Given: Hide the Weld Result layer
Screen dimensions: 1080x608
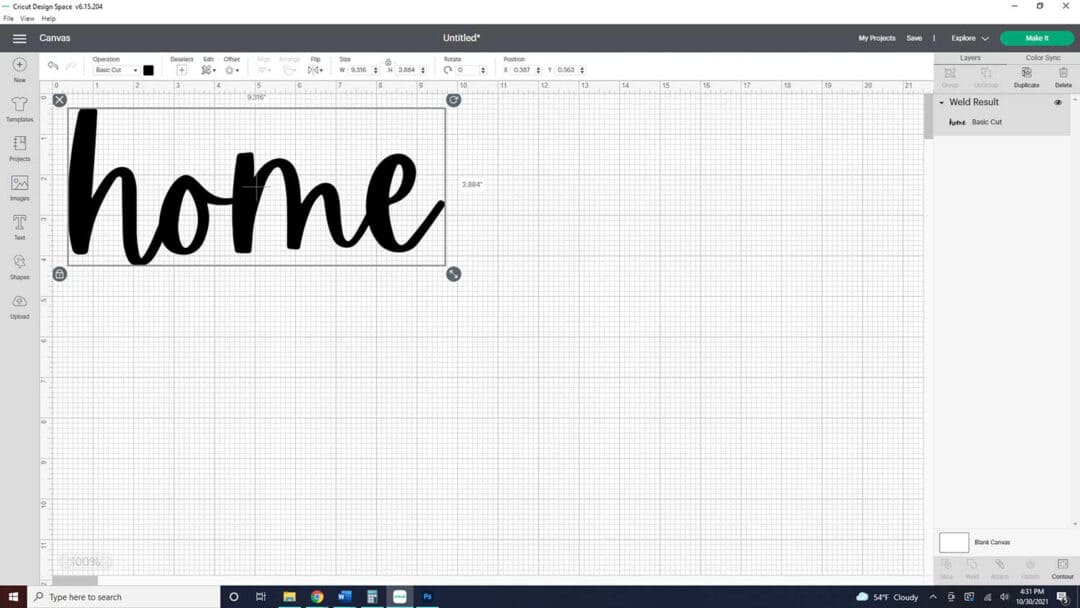Looking at the screenshot, I should click(x=1058, y=103).
